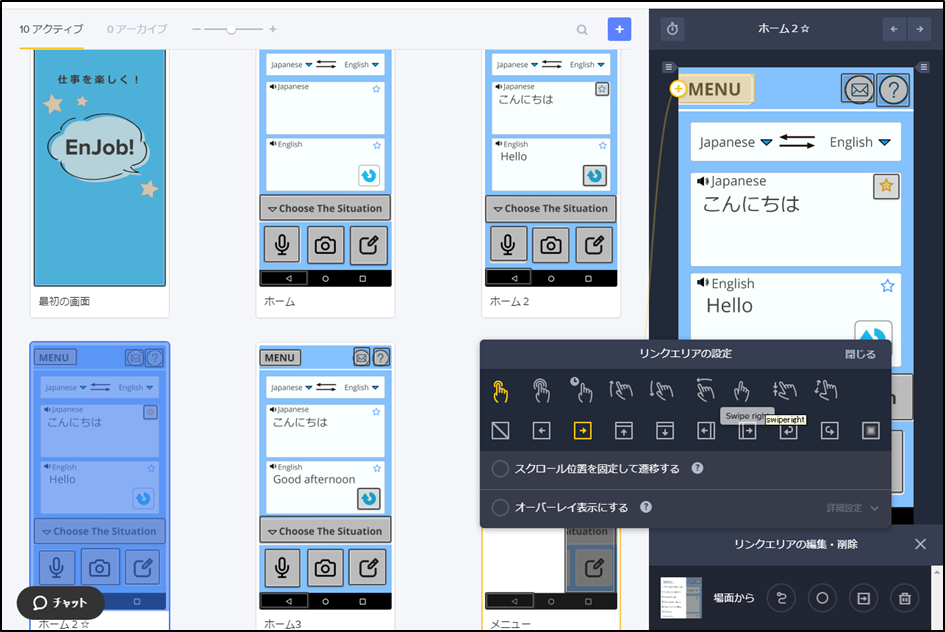Select the 最初の画面 EnJob! screen thumbnail
This screenshot has height=632, width=945.
(x=100, y=167)
